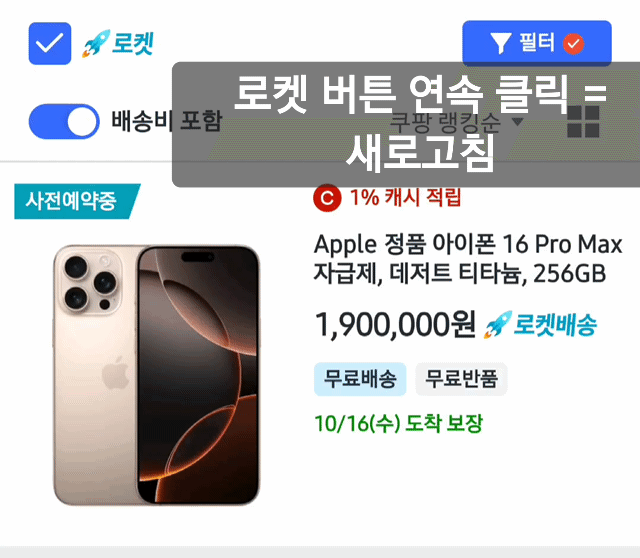This screenshot has width=640, height=558.
Task: Click the 10/16(수) 도착 보장 text
Action: click(399, 423)
